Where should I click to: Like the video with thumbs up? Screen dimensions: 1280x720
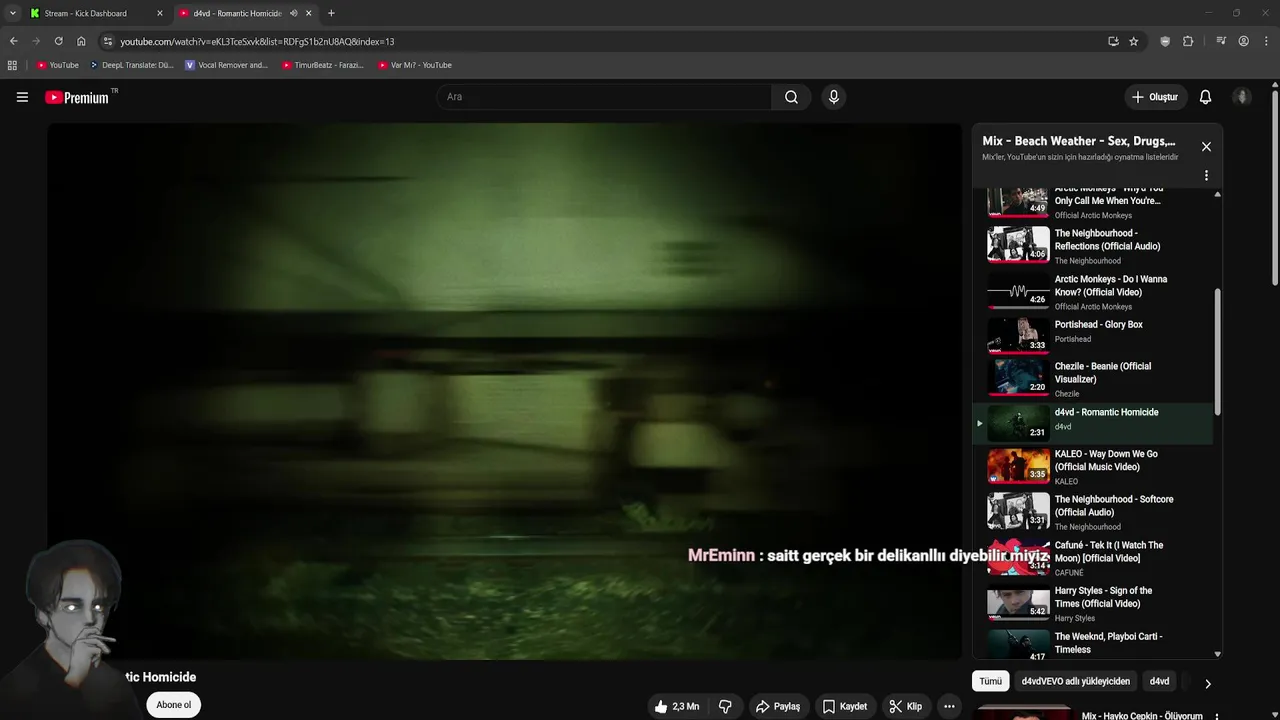(x=677, y=706)
